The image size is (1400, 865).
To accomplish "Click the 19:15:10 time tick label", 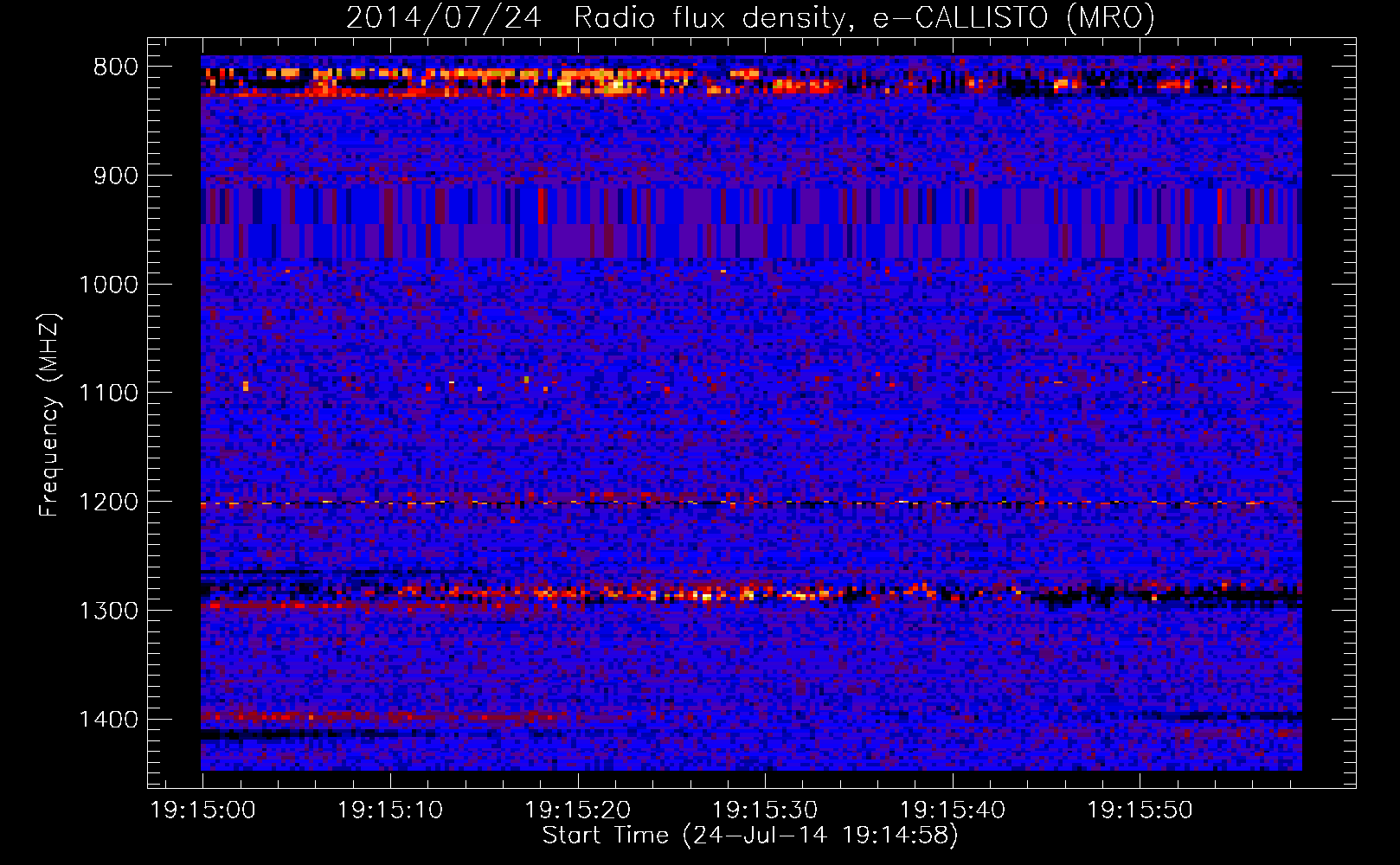I will (x=390, y=811).
